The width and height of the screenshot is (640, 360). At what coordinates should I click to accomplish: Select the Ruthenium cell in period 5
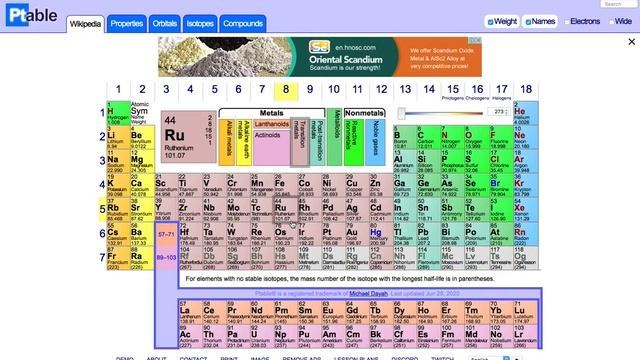[x=286, y=210]
